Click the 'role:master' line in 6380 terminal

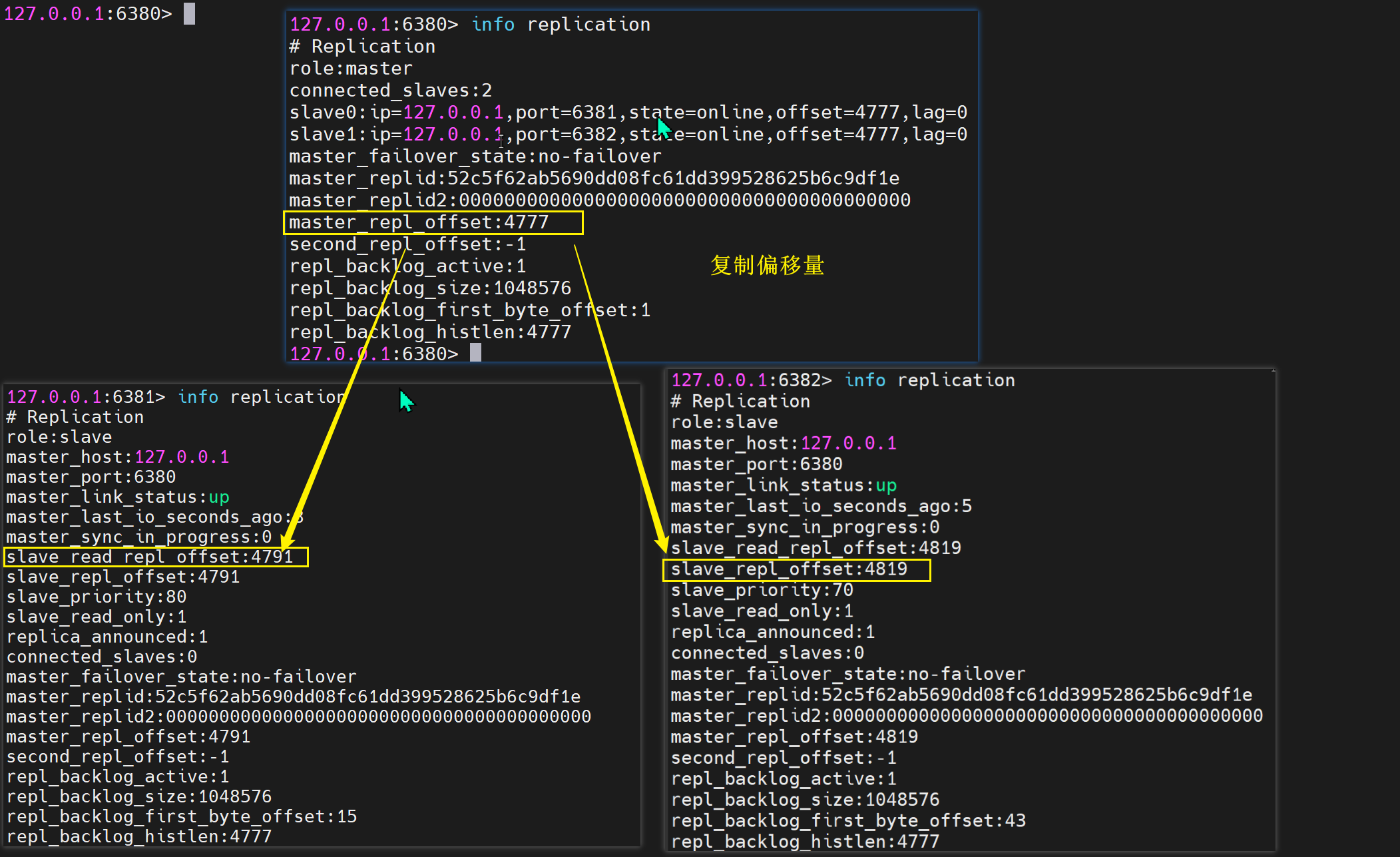tap(351, 69)
